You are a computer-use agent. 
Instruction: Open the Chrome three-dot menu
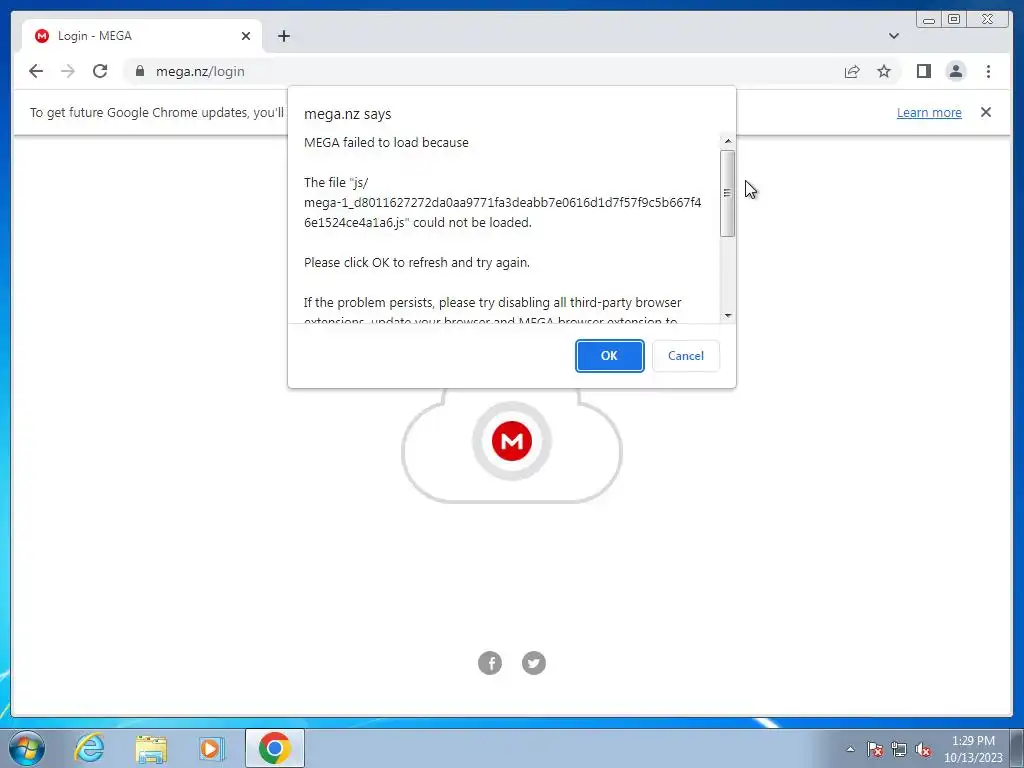pos(988,71)
